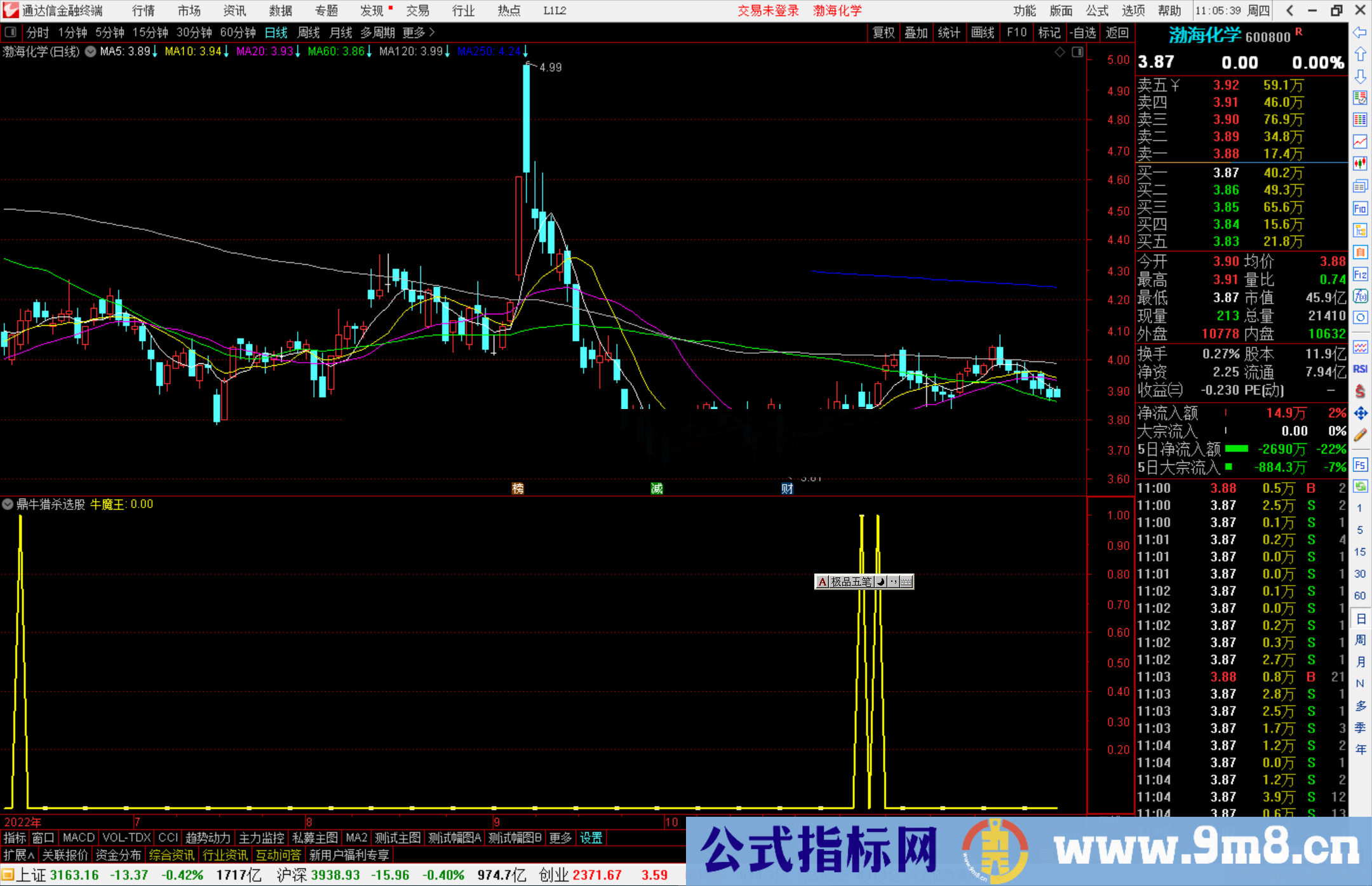The width and height of the screenshot is (1372, 886).
Task: Click the green refresh sidebar icon
Action: [x=1360, y=487]
